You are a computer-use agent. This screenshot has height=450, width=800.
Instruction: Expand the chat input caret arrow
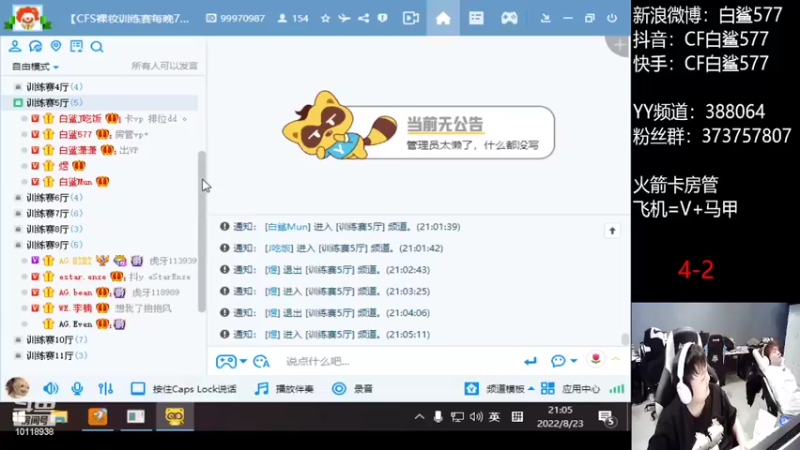click(x=616, y=360)
